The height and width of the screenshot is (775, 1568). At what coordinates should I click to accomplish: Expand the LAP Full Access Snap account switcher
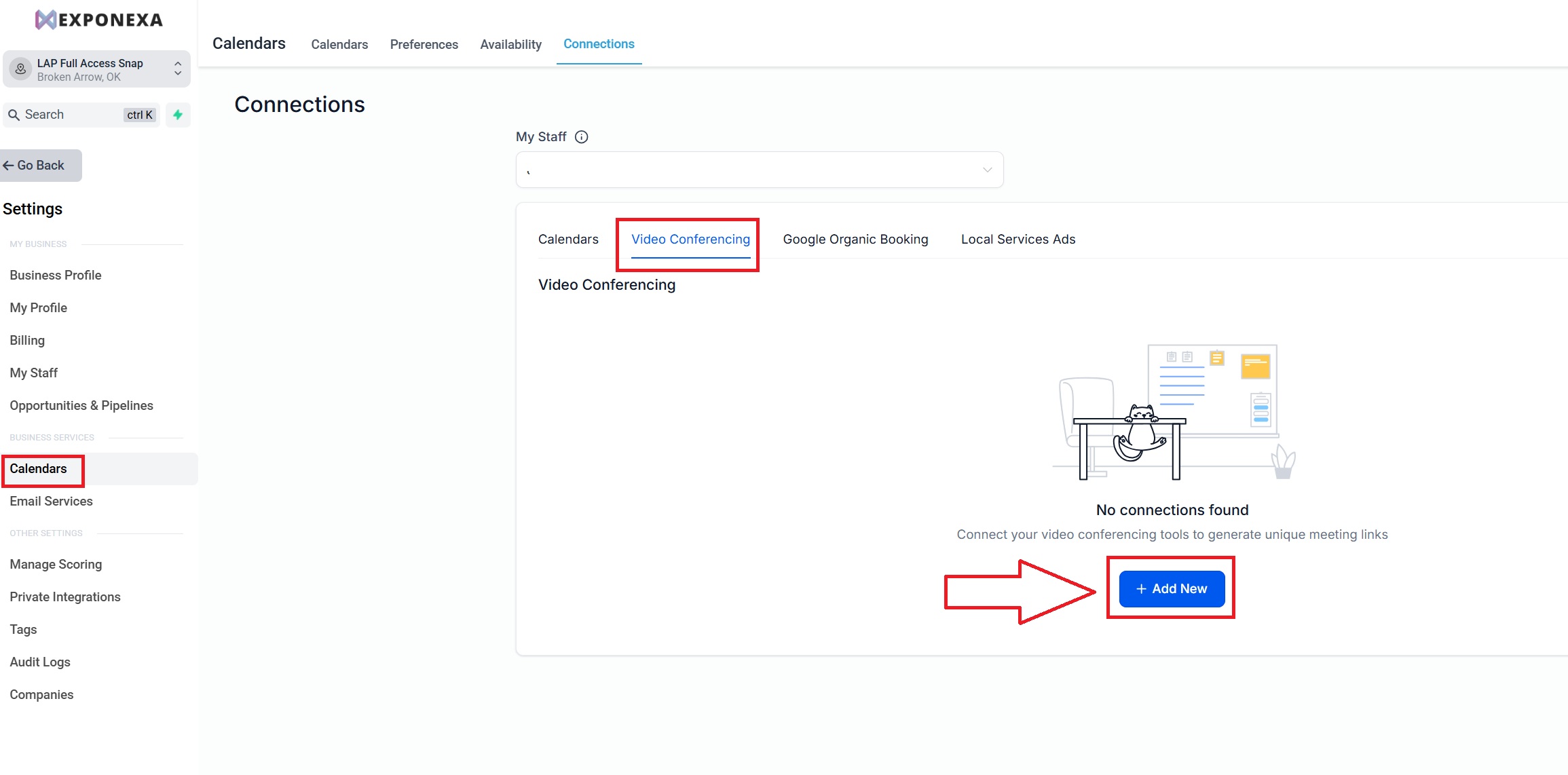(177, 69)
